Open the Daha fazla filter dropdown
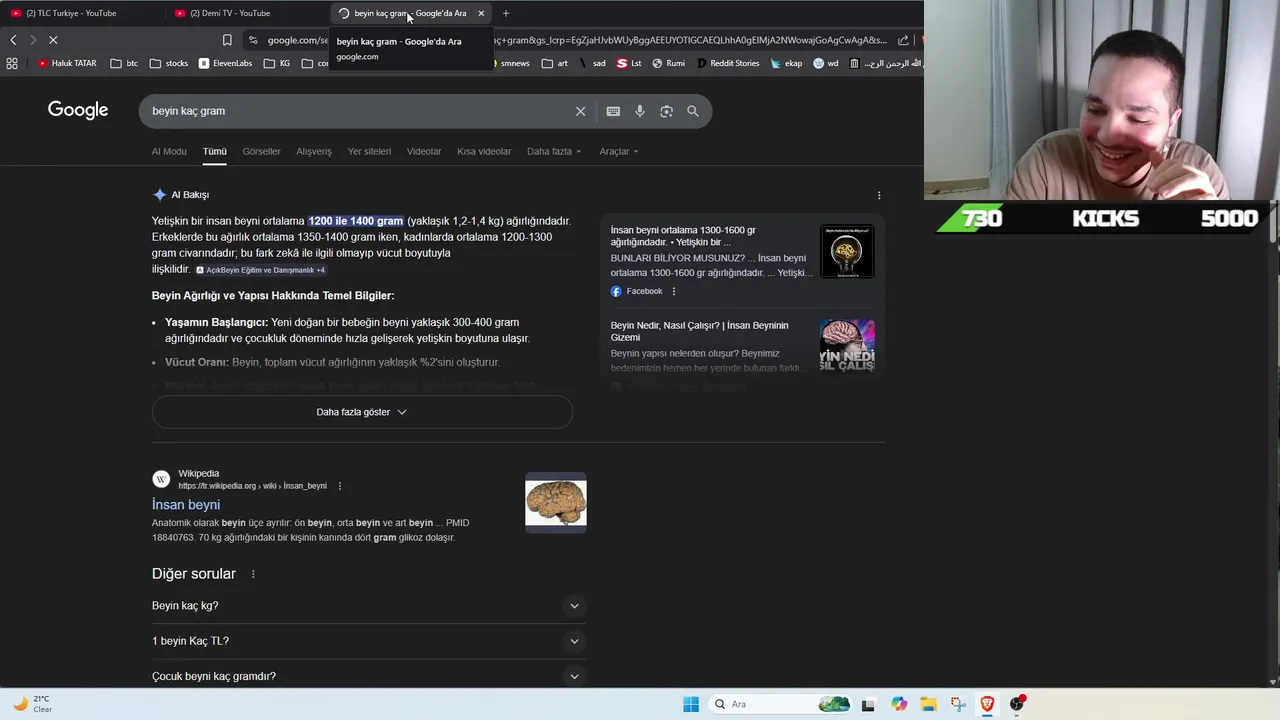The width and height of the screenshot is (1280, 720). point(554,152)
